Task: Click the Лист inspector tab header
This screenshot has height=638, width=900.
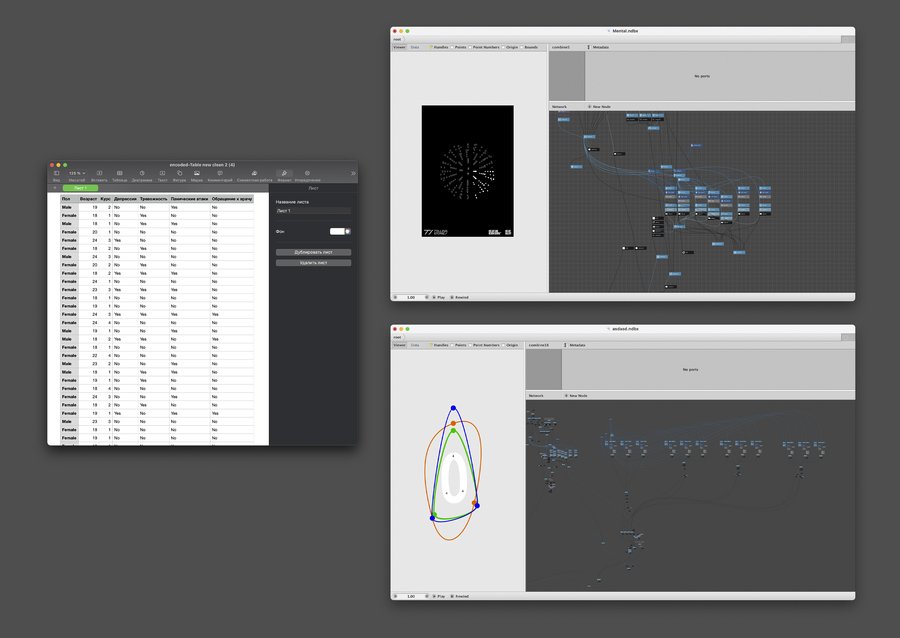Action: [313, 188]
